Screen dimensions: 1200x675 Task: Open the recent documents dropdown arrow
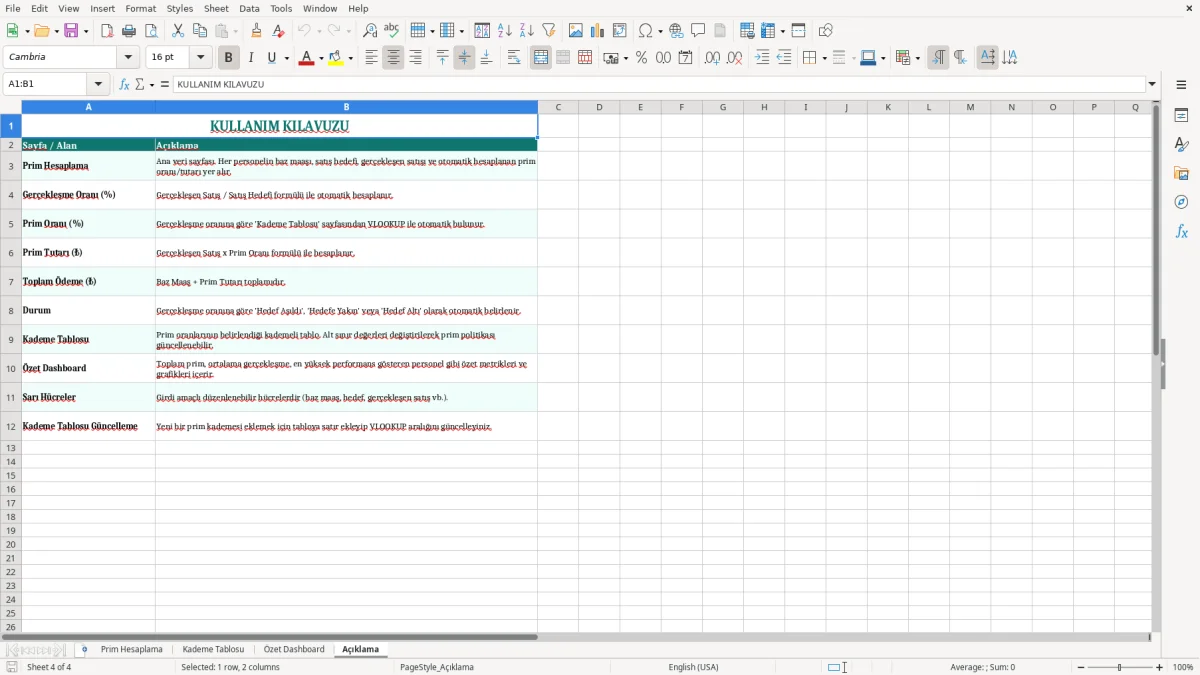56,31
